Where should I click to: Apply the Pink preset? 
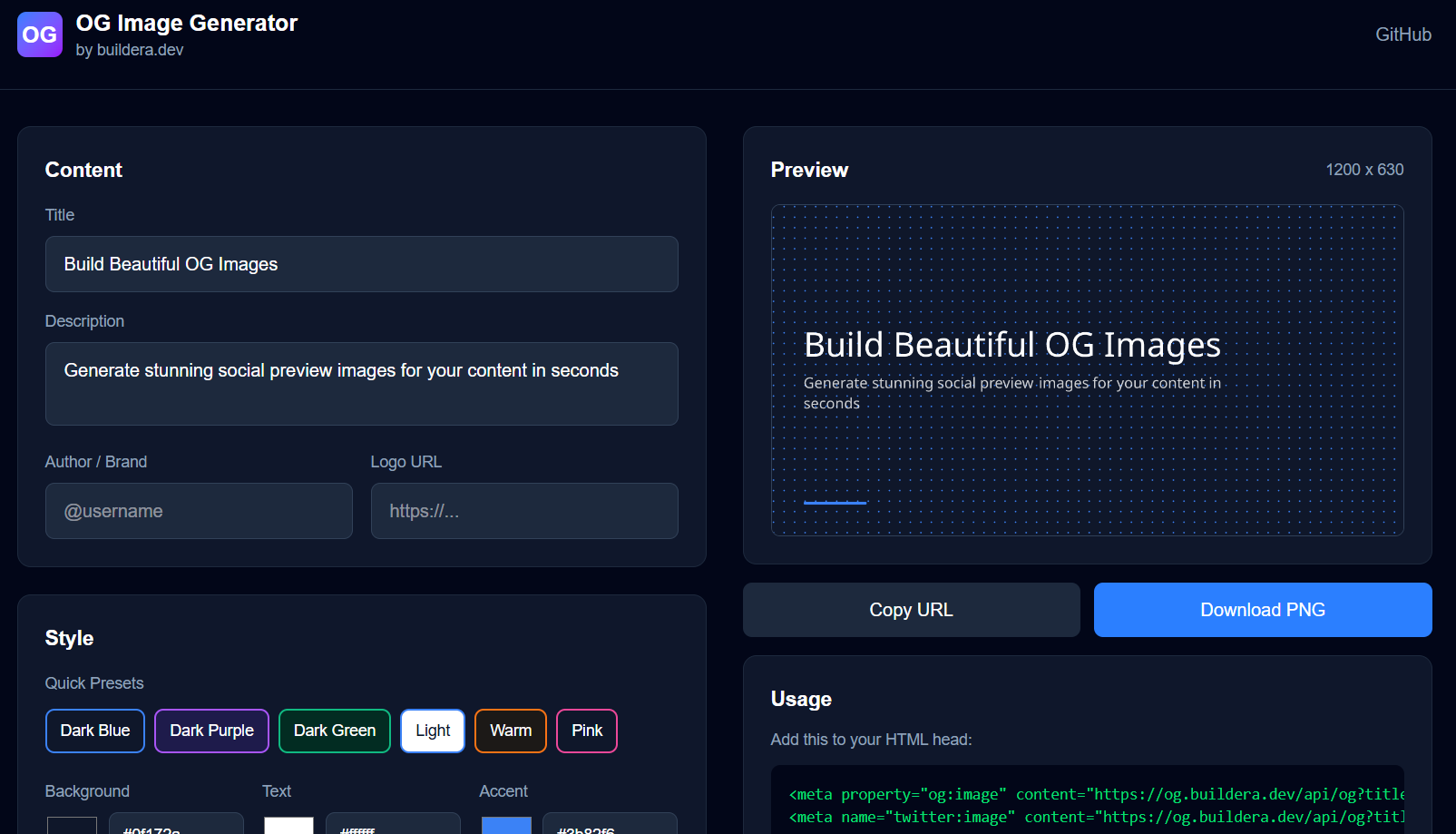[587, 731]
